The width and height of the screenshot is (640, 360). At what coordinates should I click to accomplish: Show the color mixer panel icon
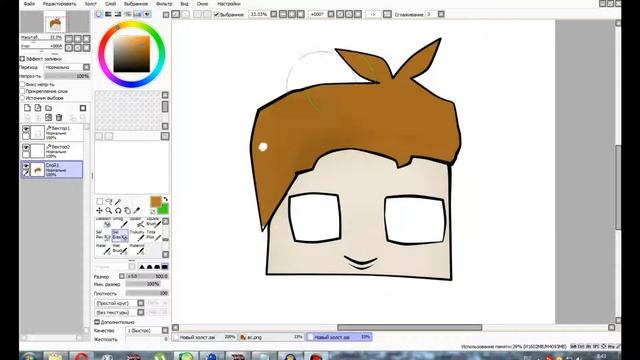128,14
